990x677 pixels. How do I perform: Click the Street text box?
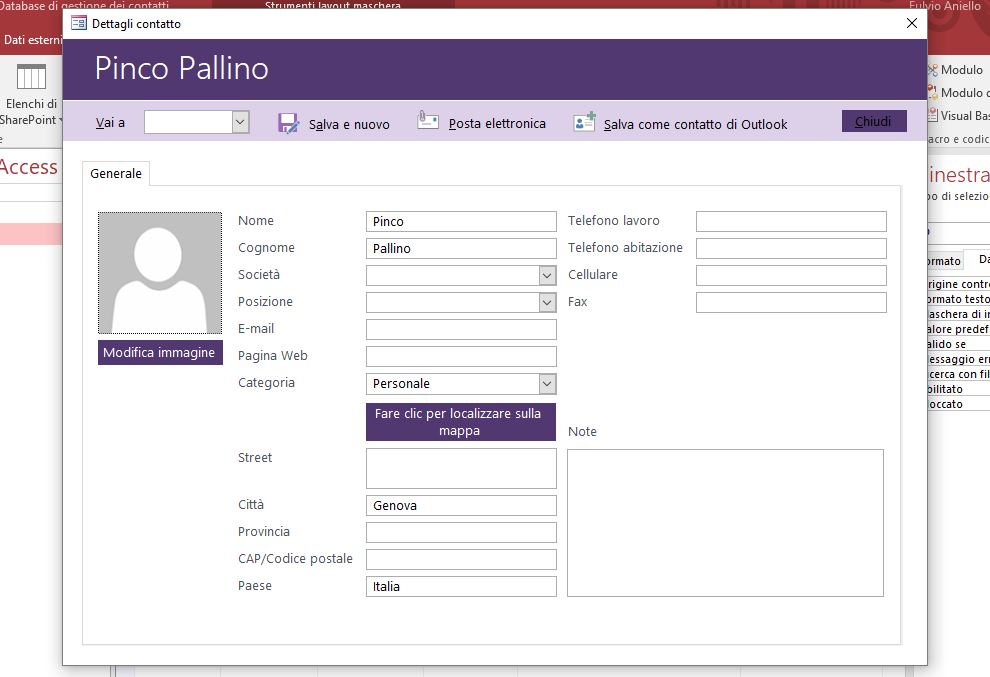[x=461, y=468]
